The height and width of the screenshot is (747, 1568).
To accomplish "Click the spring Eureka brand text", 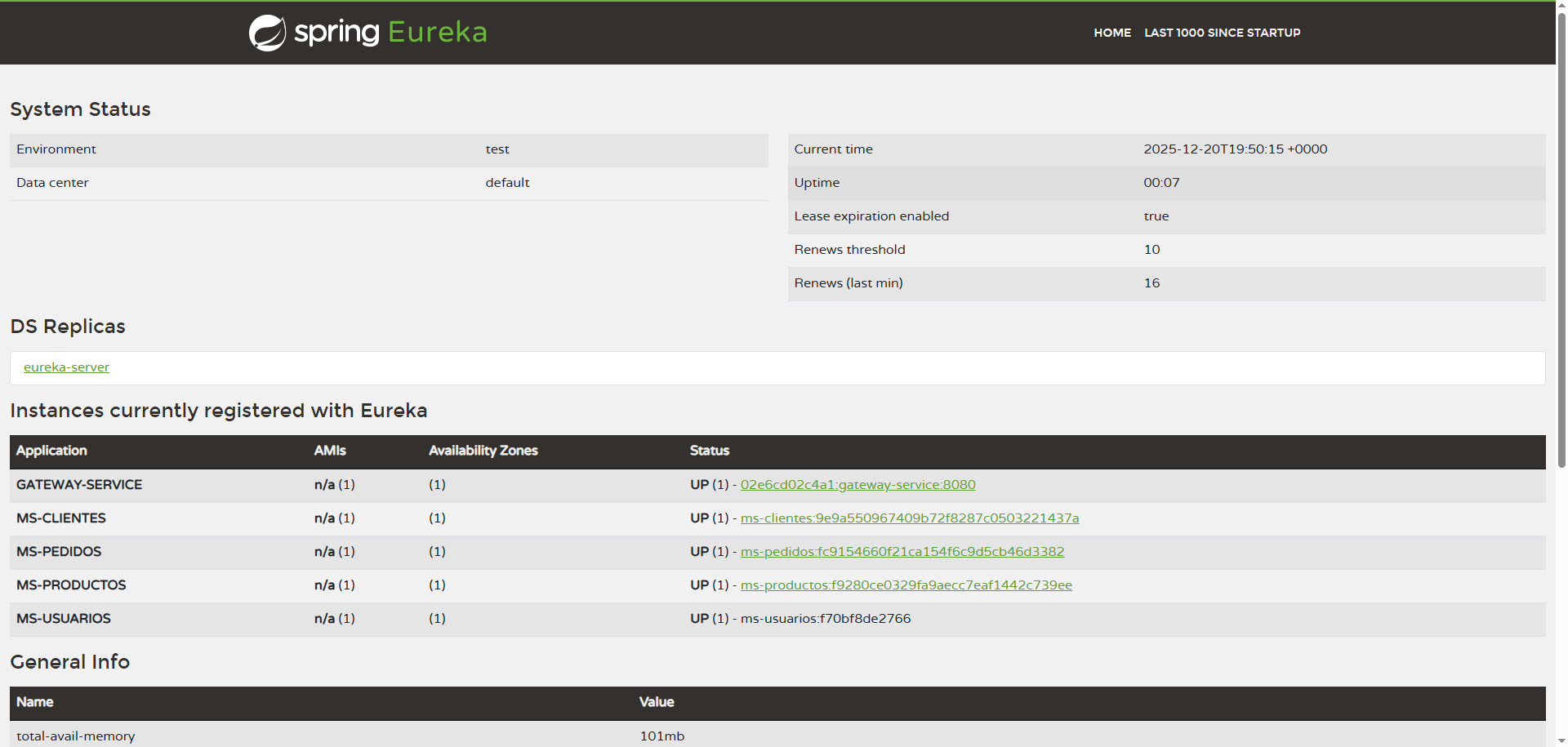I will tap(390, 33).
